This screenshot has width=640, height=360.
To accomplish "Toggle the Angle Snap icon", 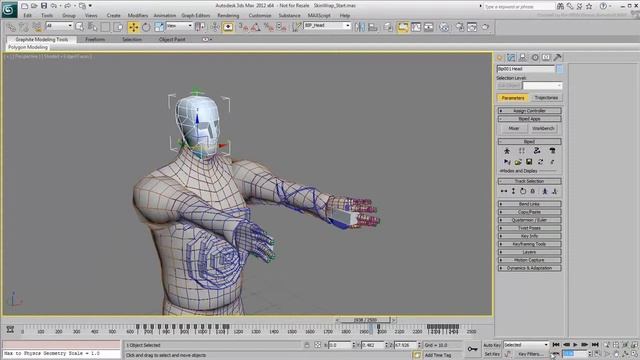I will 256,27.
